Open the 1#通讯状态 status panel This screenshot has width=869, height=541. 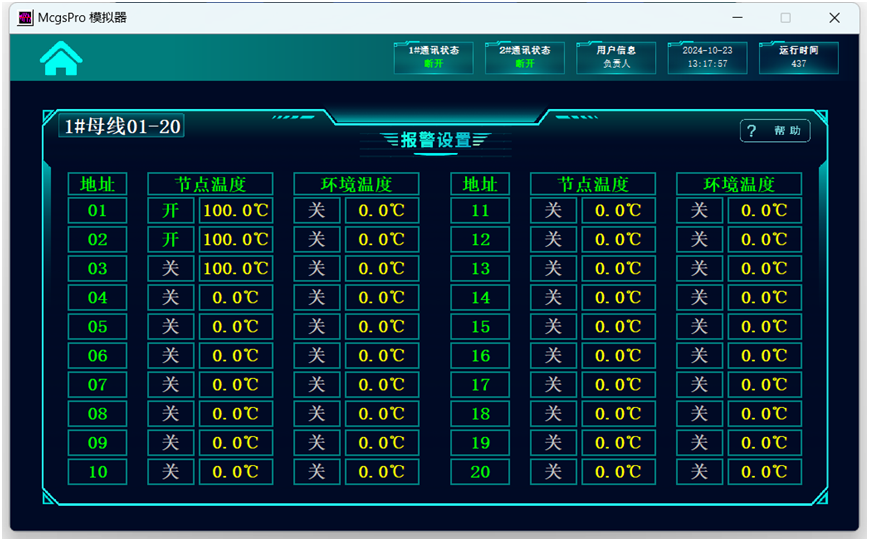433,57
